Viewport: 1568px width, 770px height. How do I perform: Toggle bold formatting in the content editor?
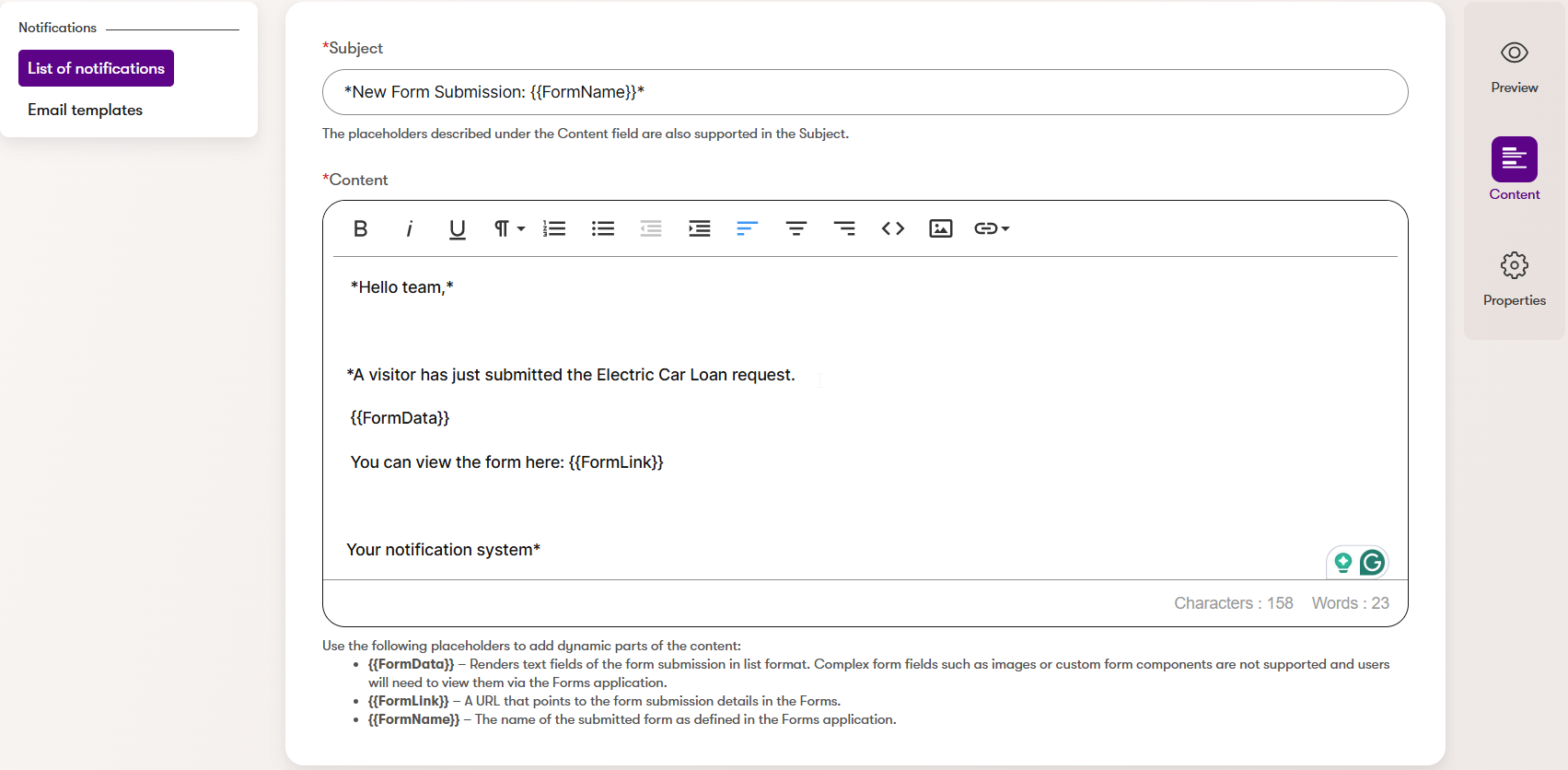(x=361, y=228)
